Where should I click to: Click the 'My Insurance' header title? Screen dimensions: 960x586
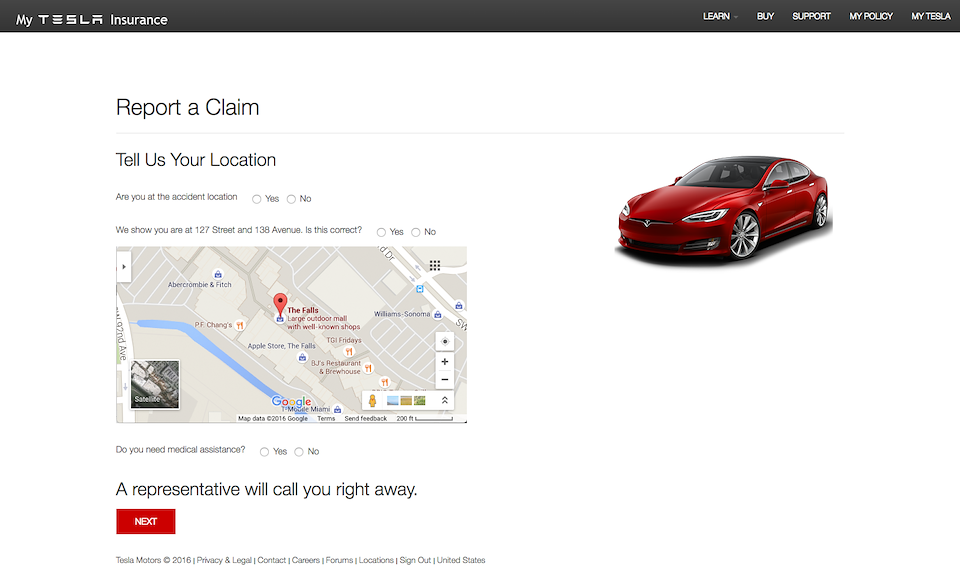[x=92, y=20]
